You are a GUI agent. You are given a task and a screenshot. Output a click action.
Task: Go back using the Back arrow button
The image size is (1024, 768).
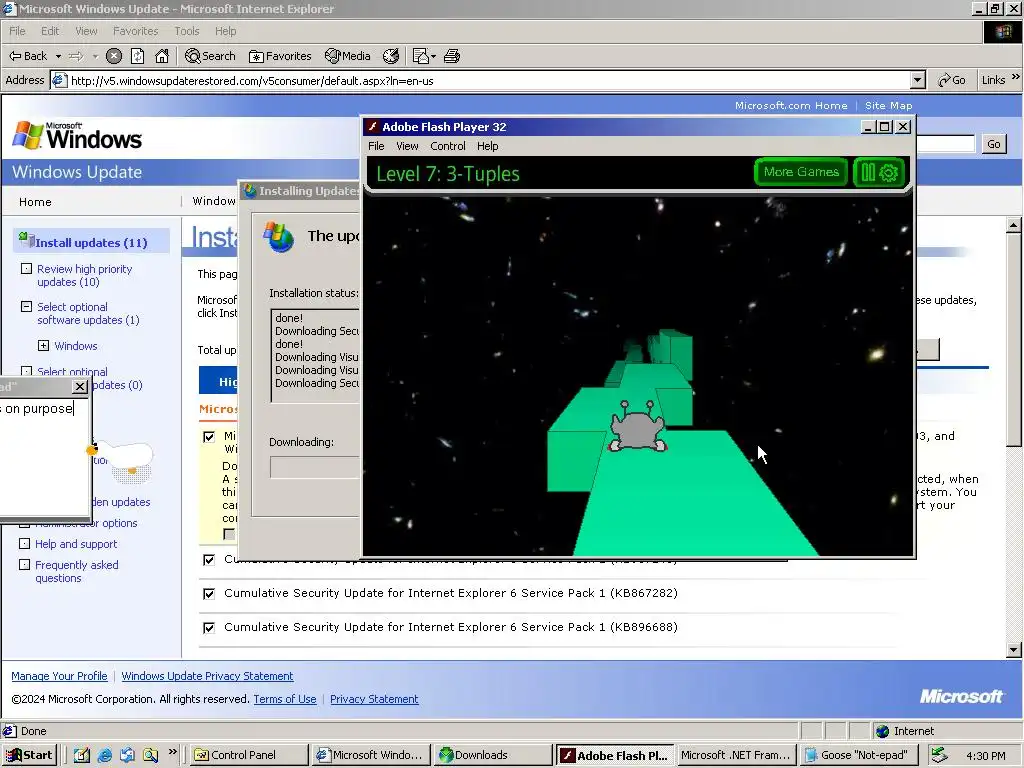tap(27, 56)
